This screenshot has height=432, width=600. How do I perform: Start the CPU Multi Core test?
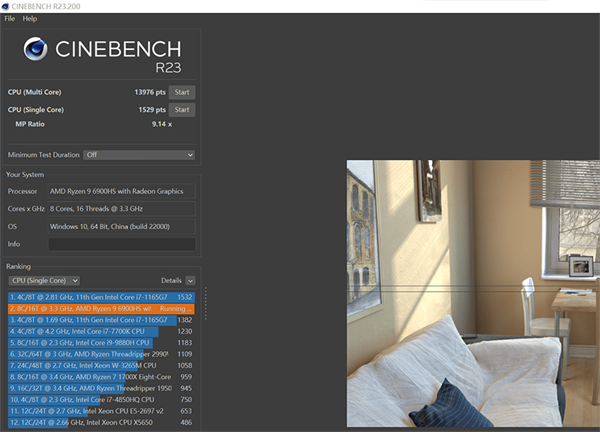click(181, 92)
